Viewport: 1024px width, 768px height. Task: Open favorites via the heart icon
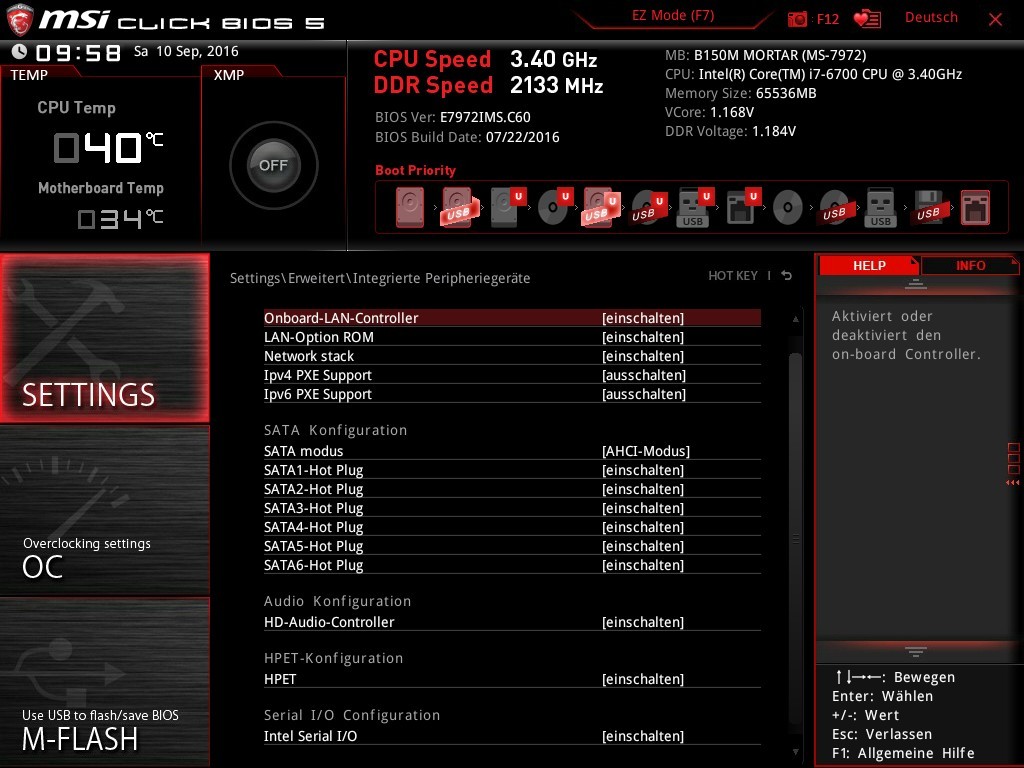pos(867,19)
